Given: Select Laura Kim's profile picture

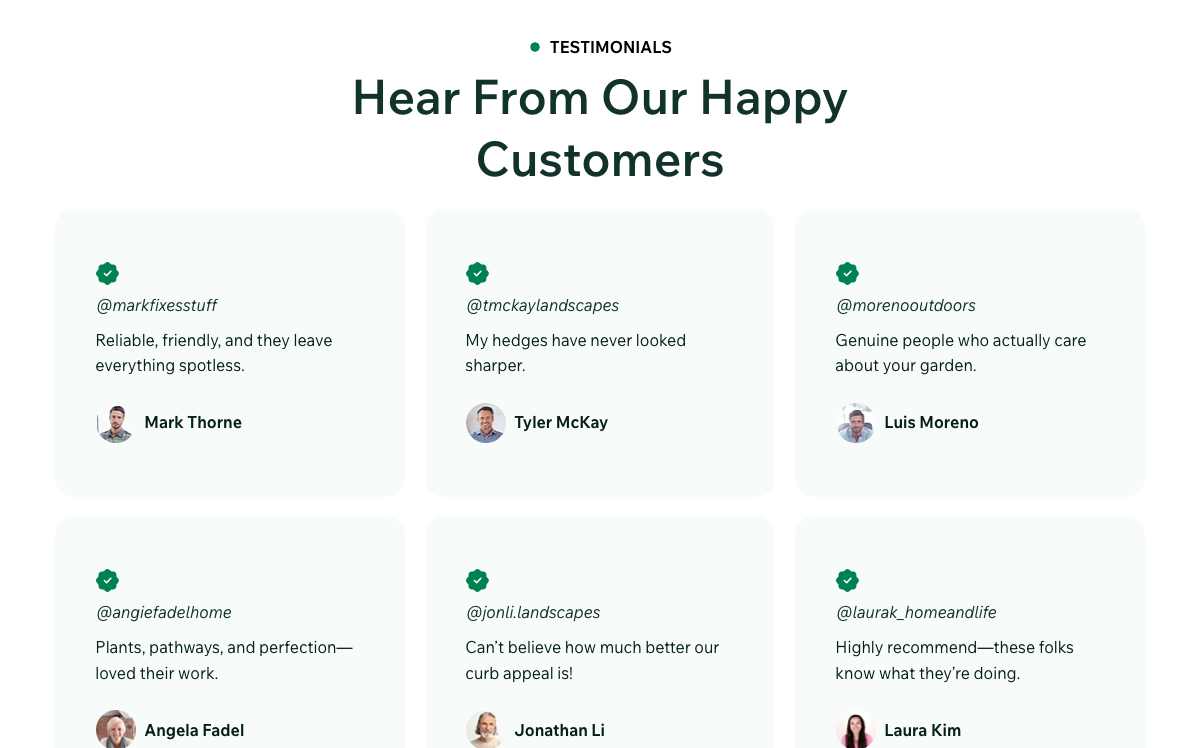Looking at the screenshot, I should [856, 730].
